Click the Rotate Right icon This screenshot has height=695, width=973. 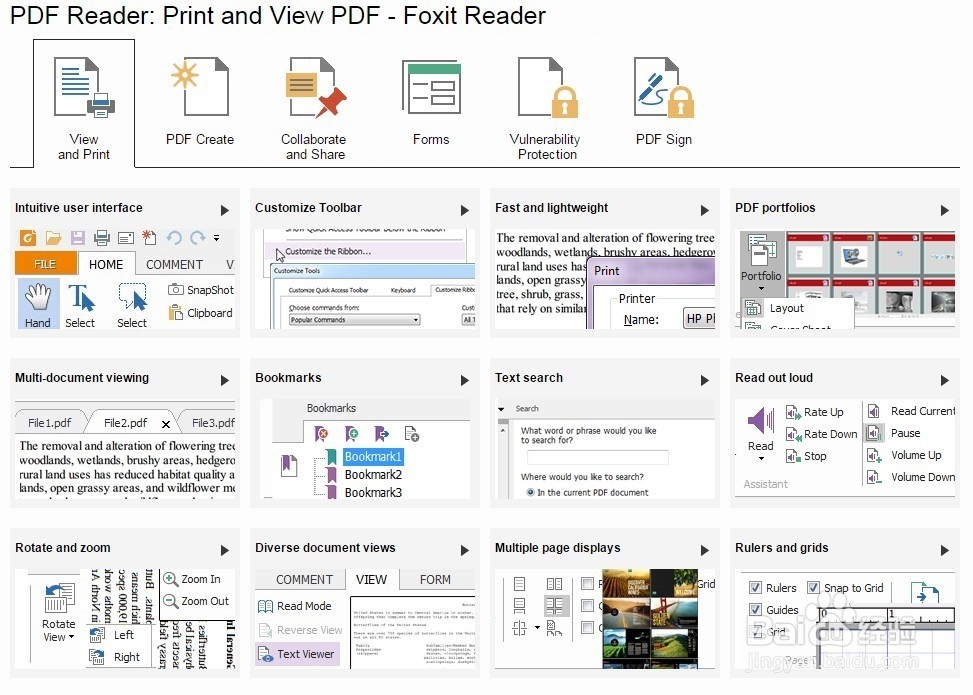coord(97,657)
